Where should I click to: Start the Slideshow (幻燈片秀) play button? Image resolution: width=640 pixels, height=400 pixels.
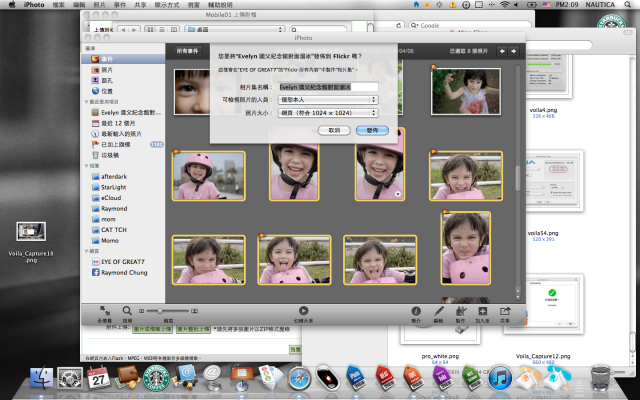[x=303, y=311]
